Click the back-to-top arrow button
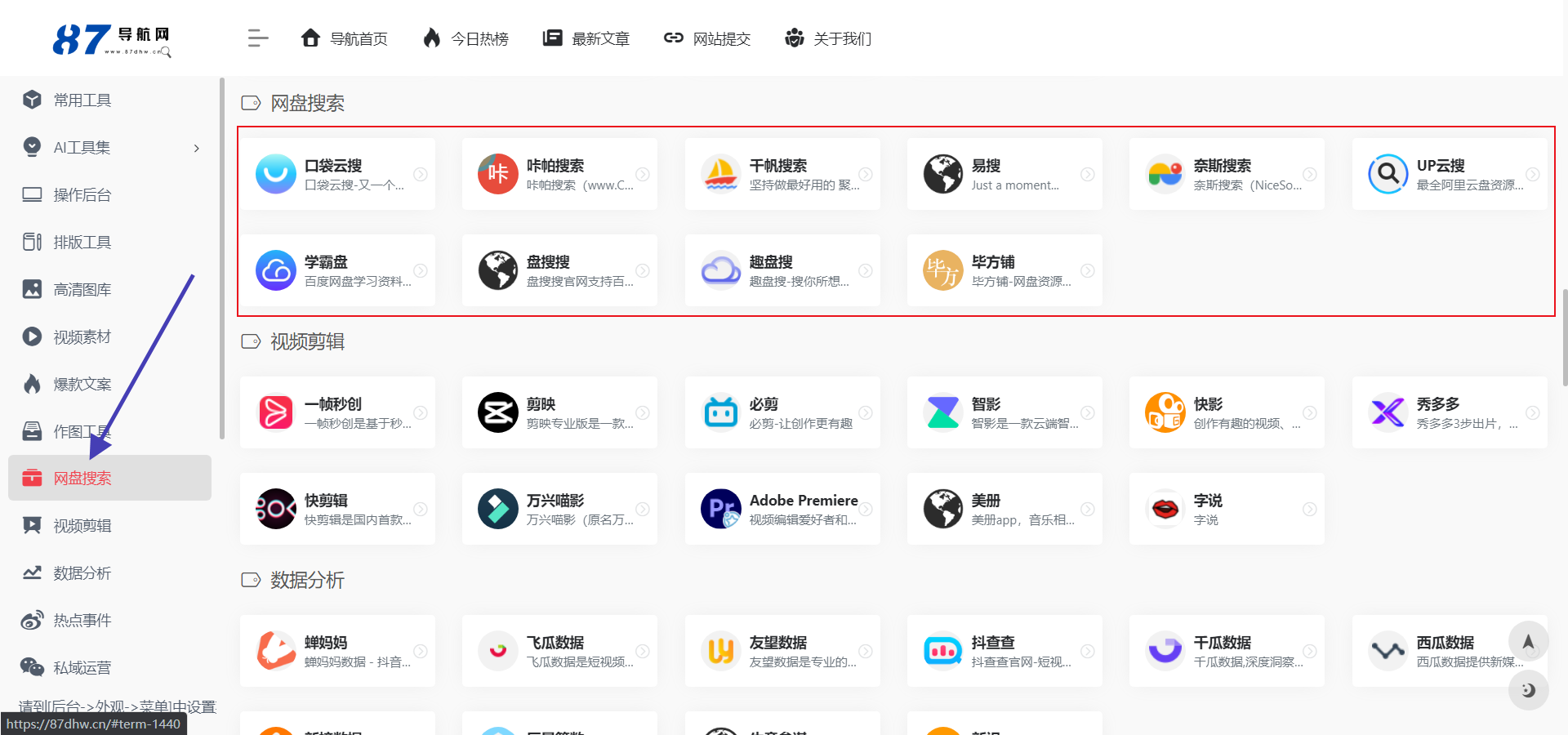 [1529, 641]
